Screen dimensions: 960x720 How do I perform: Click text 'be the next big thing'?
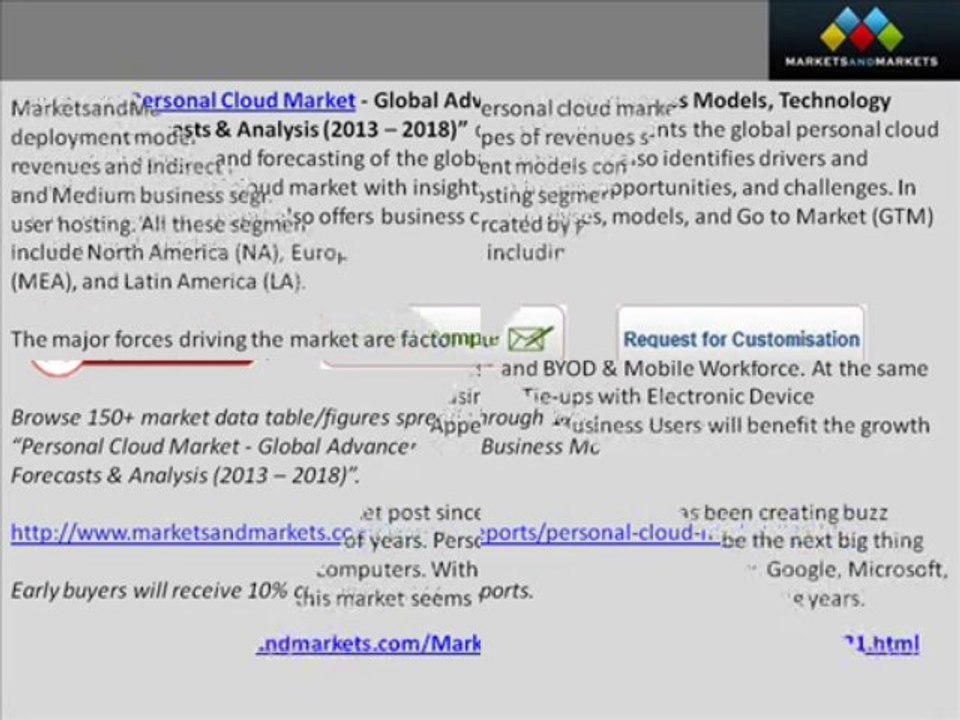click(822, 541)
